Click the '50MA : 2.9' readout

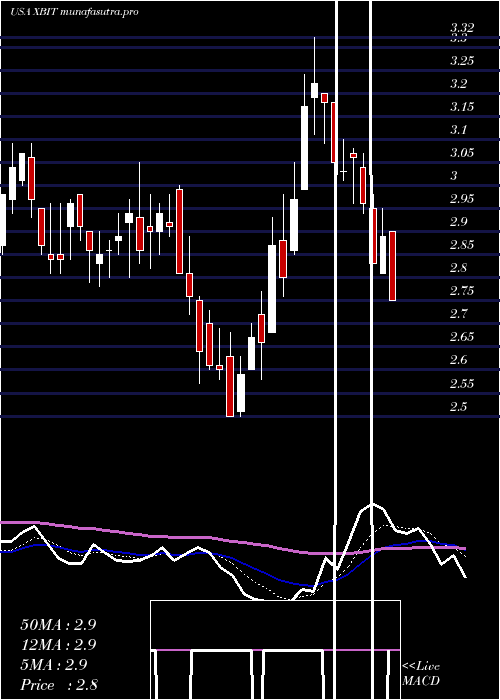tap(58, 625)
